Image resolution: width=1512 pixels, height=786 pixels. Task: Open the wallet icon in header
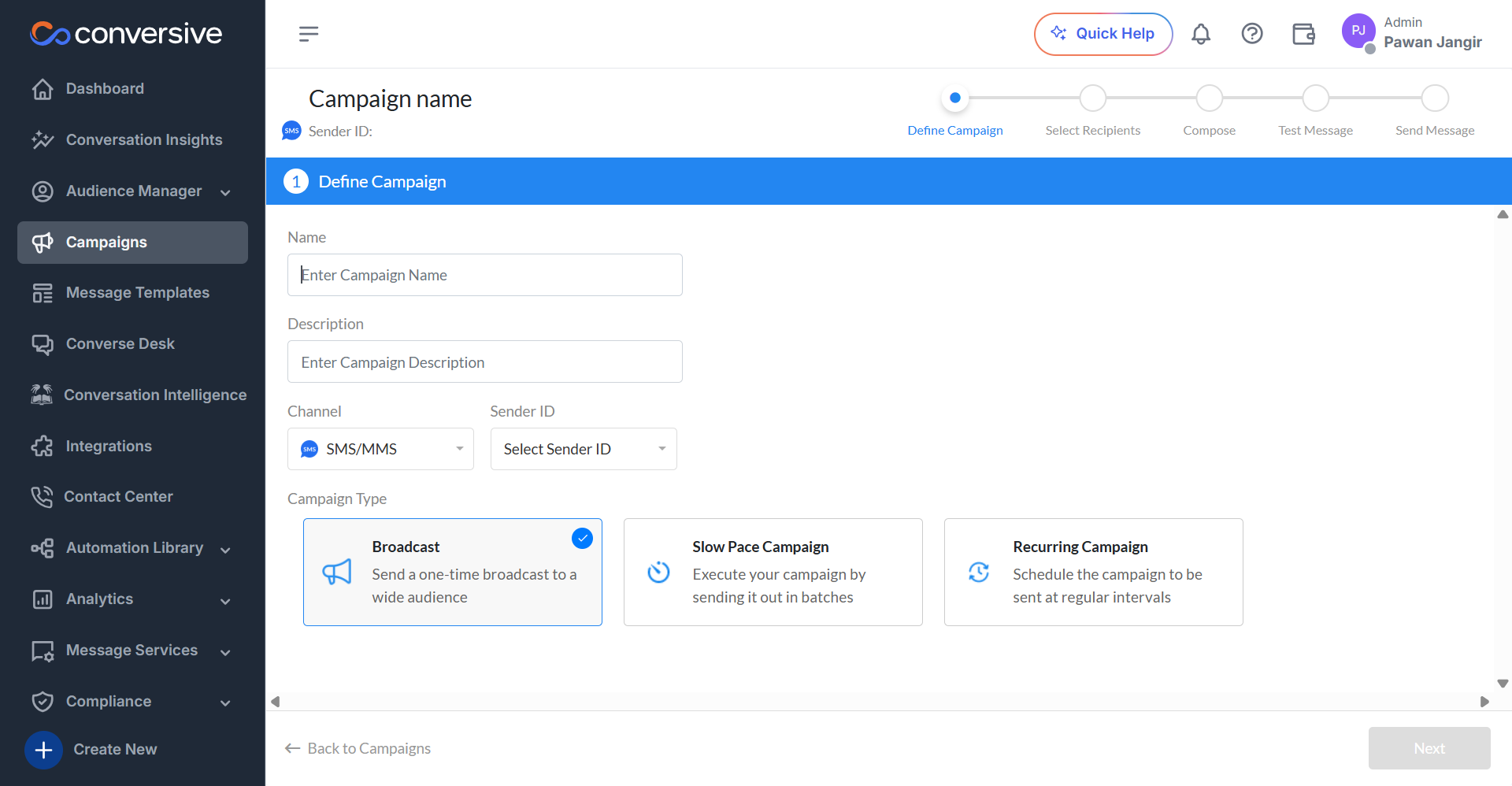click(1304, 34)
